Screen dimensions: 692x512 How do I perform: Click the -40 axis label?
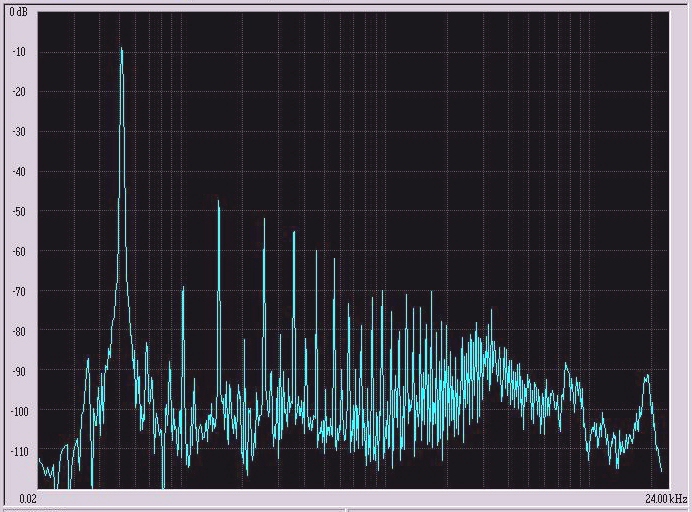pyautogui.click(x=20, y=172)
